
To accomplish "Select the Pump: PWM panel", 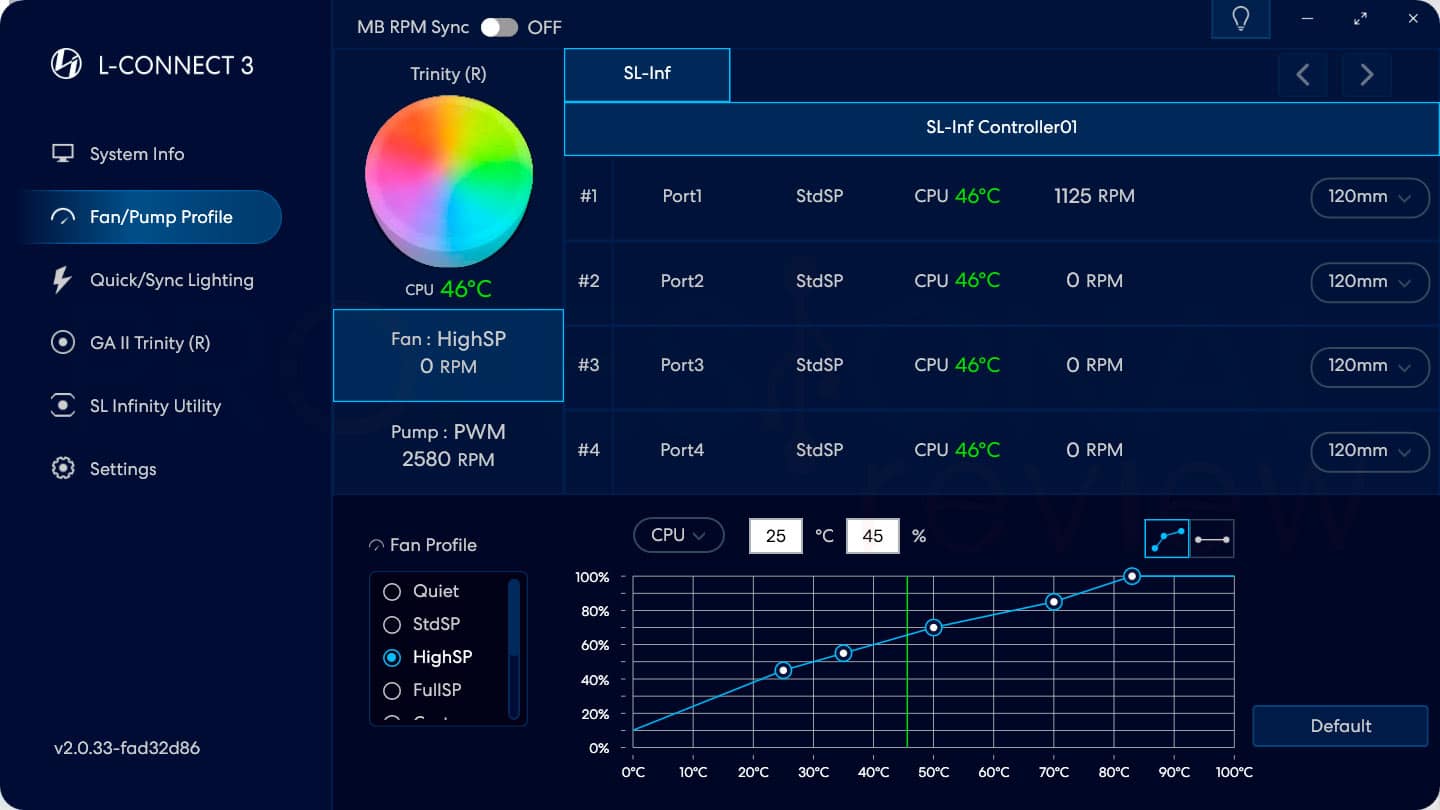I will tap(448, 447).
